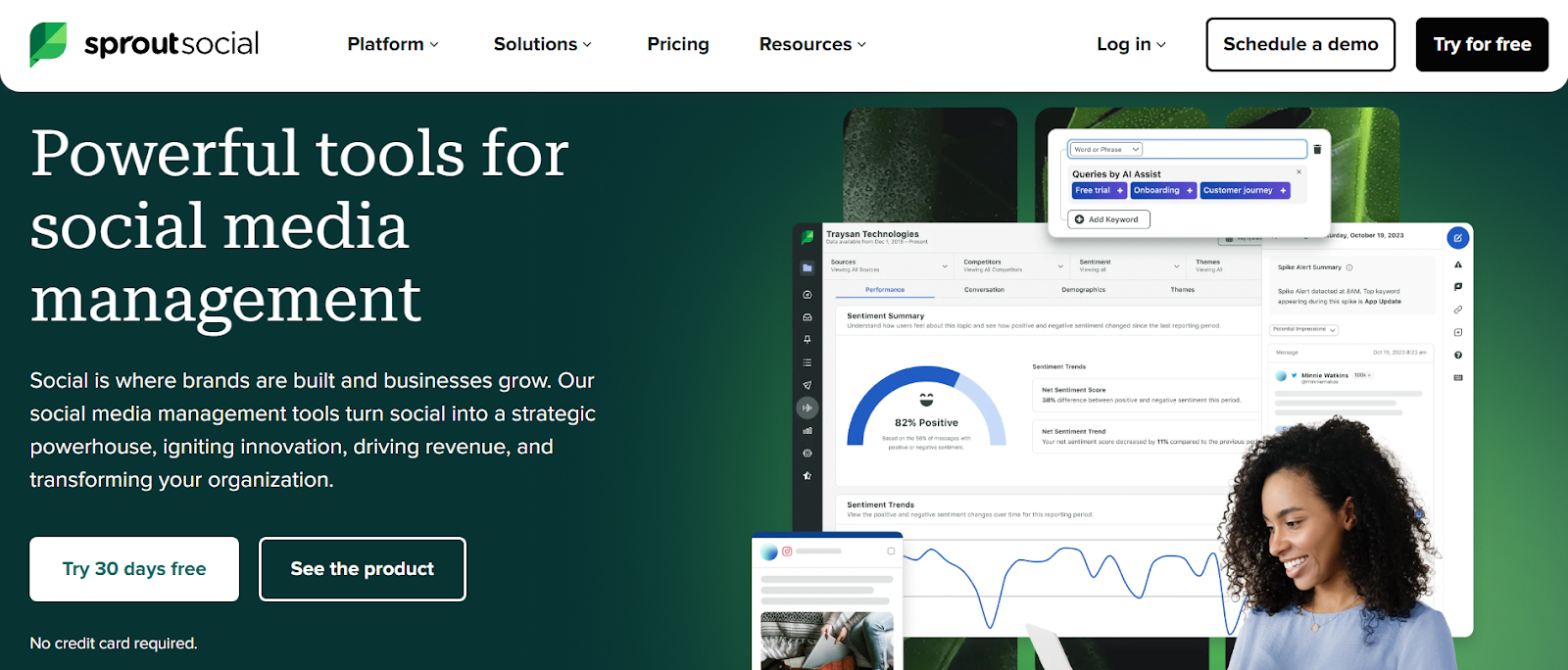This screenshot has height=670, width=1568.
Task: Select the gauge dashboard icon in sidebar
Action: pos(808,294)
